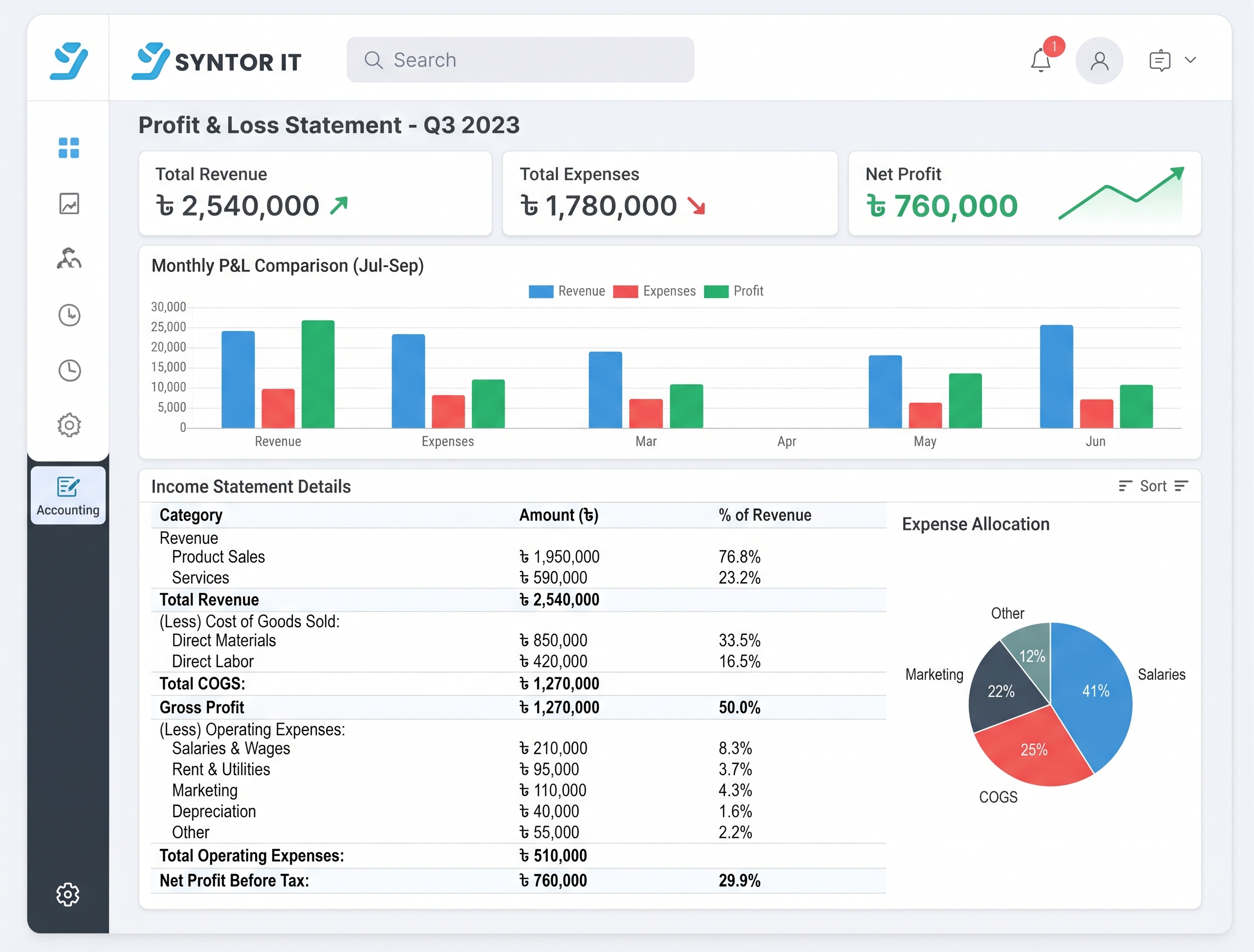
Task: Click the messages chat icon in header
Action: [x=1160, y=60]
